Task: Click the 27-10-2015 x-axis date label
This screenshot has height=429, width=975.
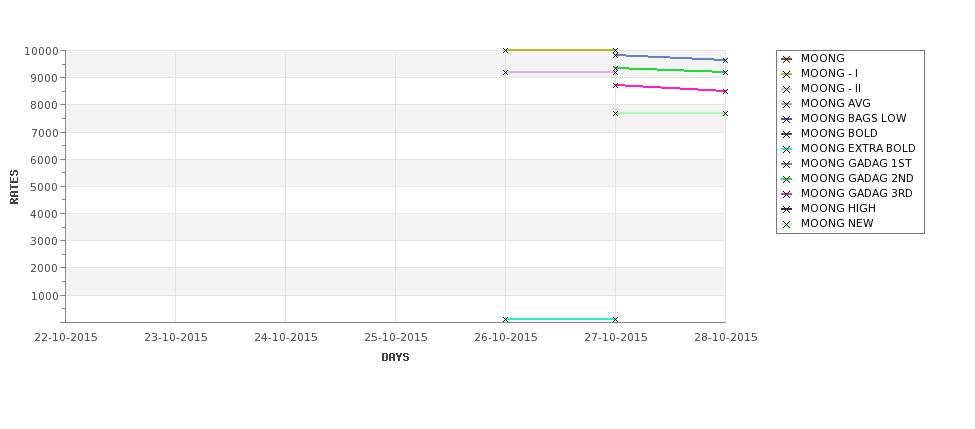Action: pyautogui.click(x=616, y=338)
